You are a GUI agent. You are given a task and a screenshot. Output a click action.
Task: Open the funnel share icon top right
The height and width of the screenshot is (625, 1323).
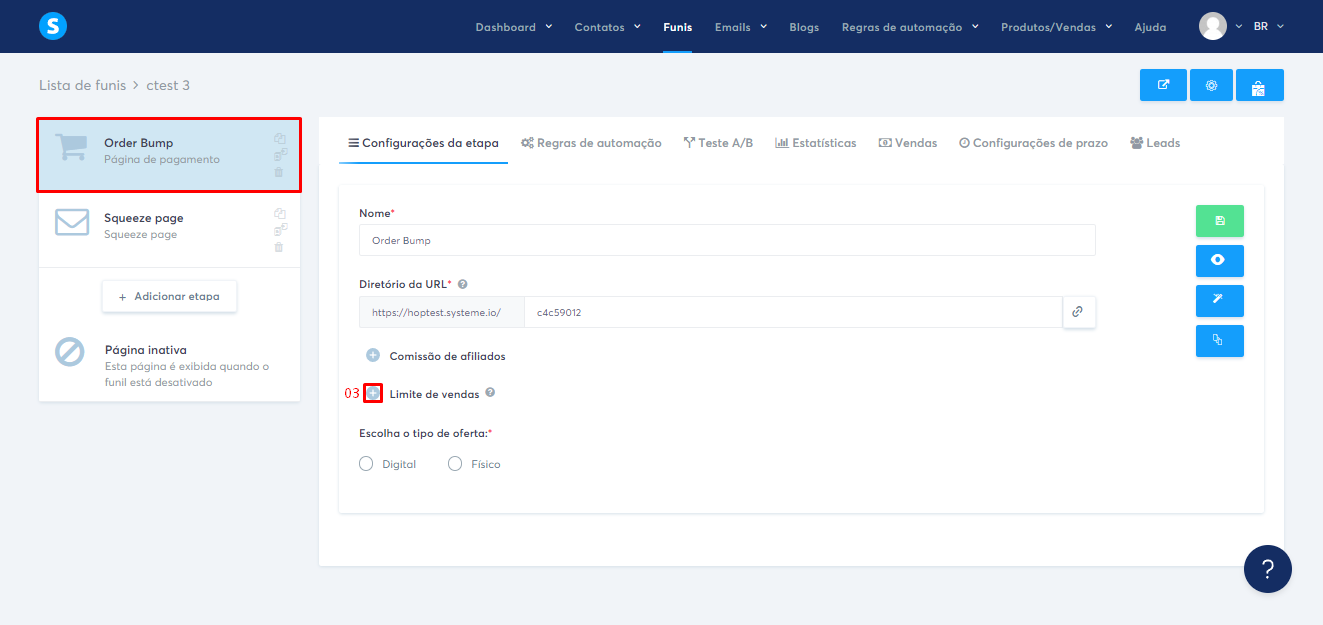click(x=1163, y=85)
